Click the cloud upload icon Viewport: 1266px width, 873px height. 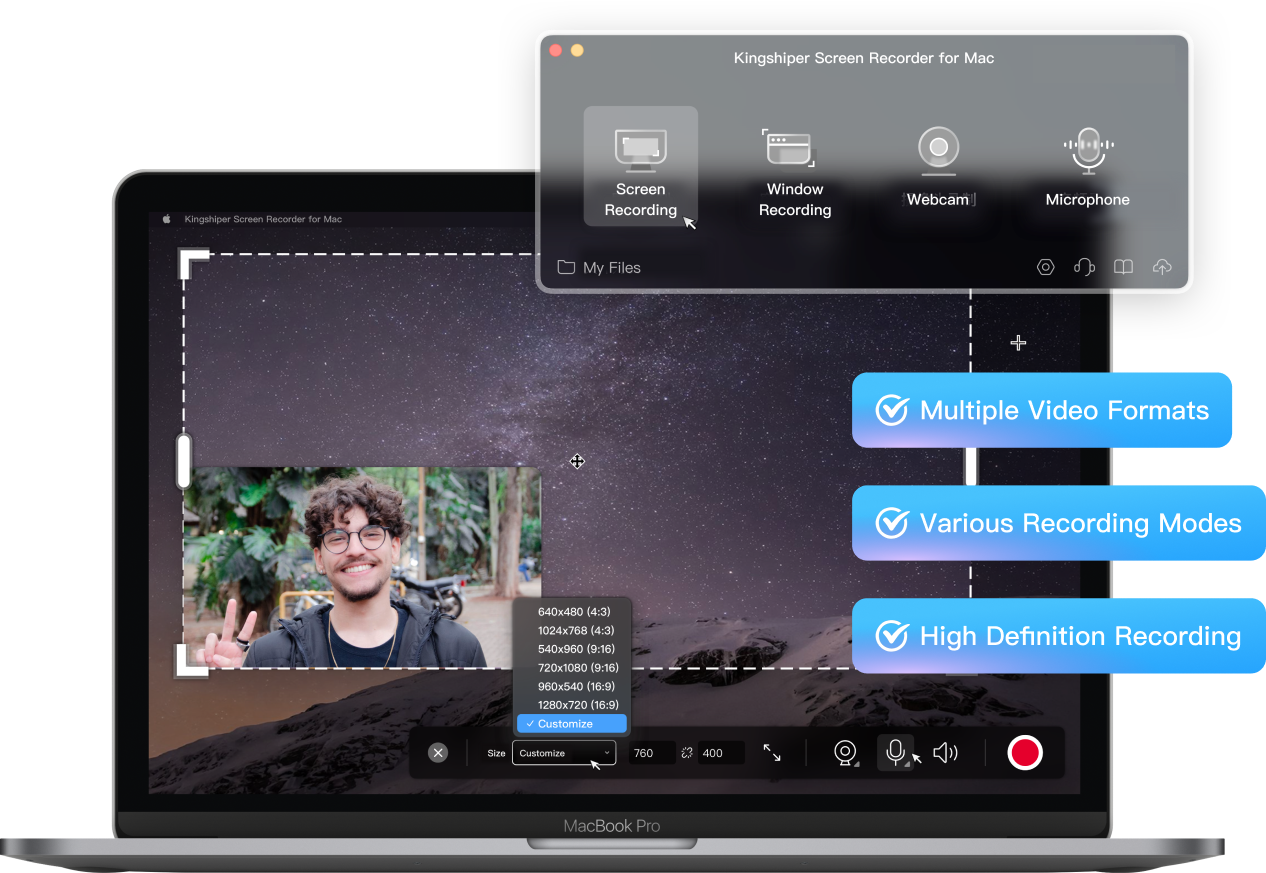point(1162,267)
